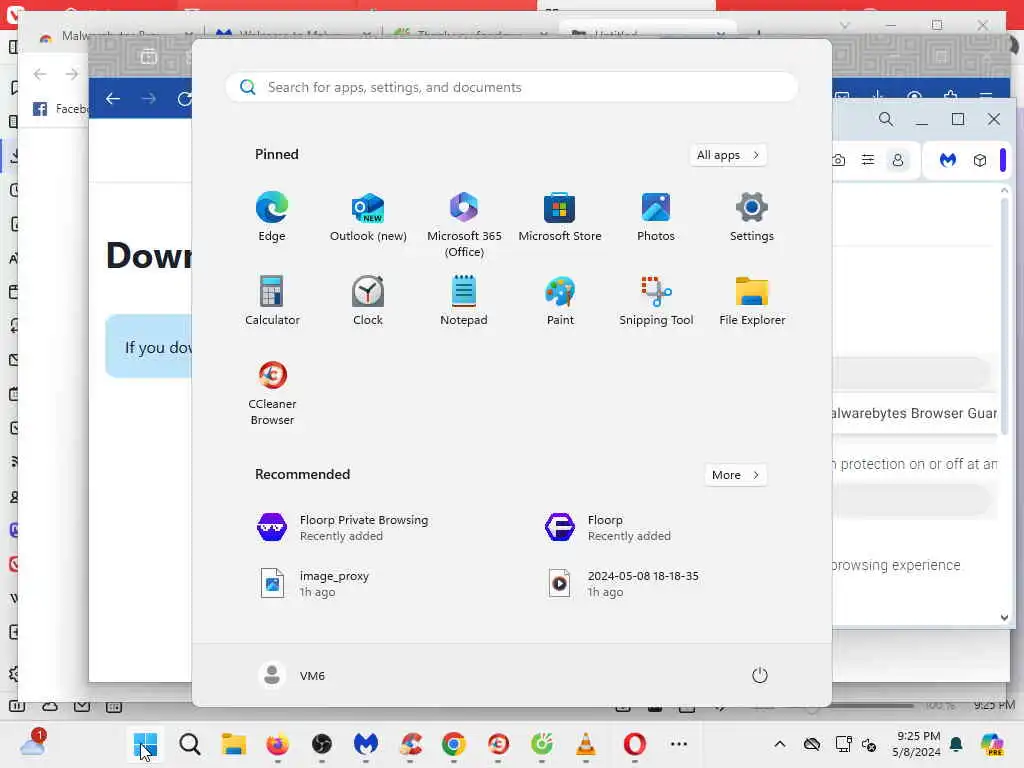Click Windows Start button on taskbar
This screenshot has height=768, width=1024.
[x=145, y=744]
